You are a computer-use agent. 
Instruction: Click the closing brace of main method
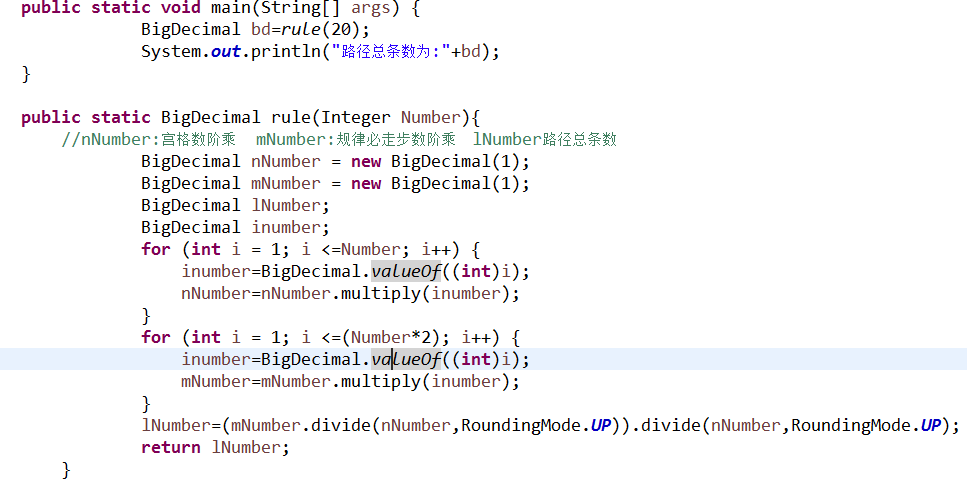26,74
